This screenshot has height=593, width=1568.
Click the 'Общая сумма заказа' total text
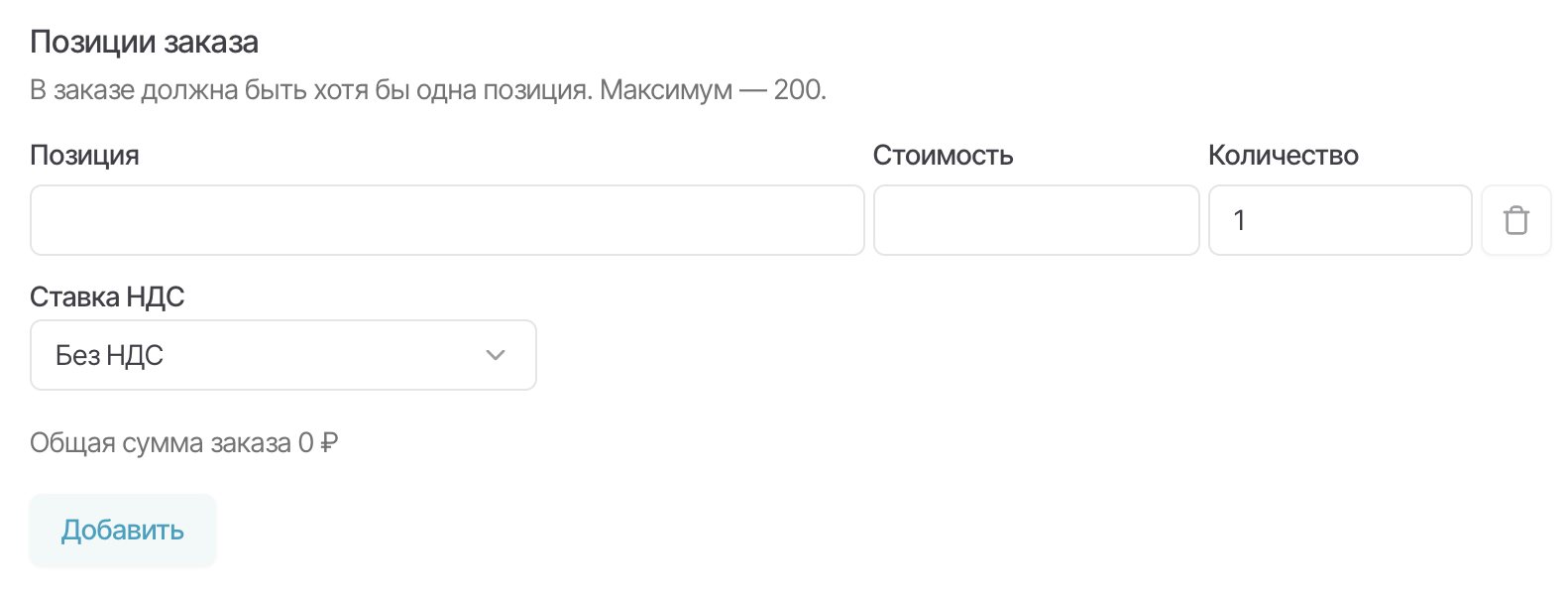coord(161,442)
